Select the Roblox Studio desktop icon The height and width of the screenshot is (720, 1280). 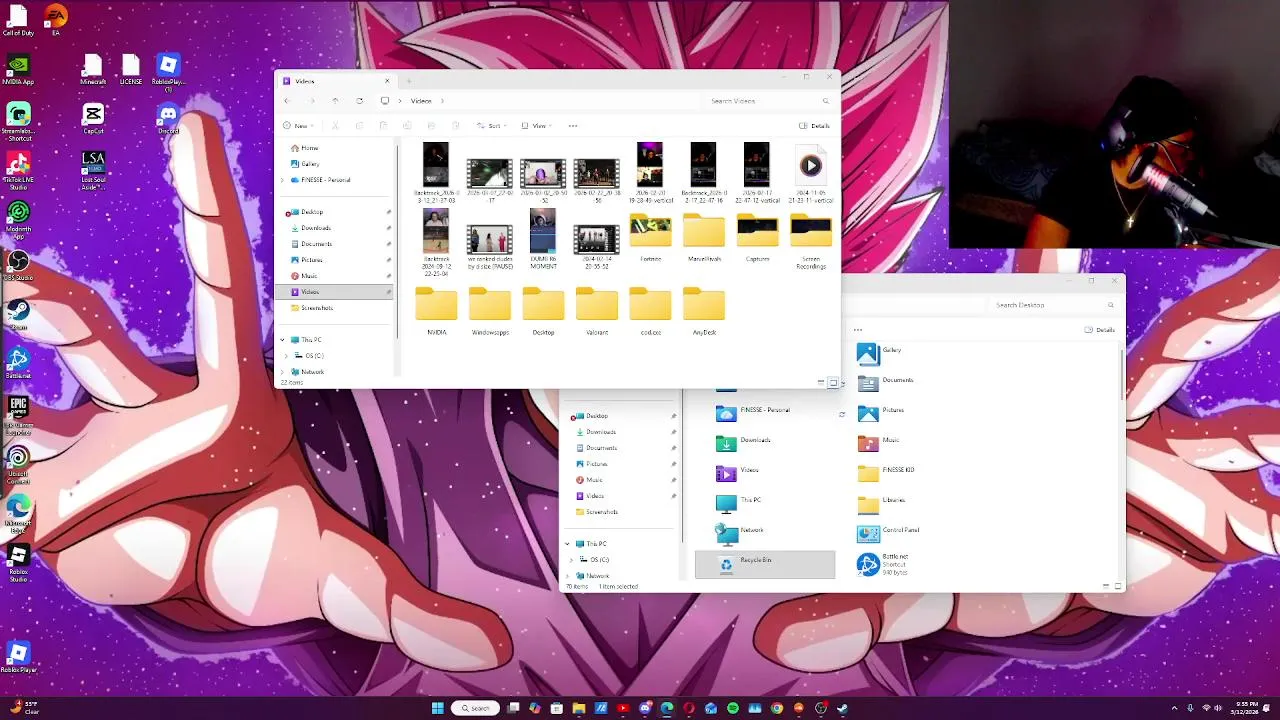(18, 563)
